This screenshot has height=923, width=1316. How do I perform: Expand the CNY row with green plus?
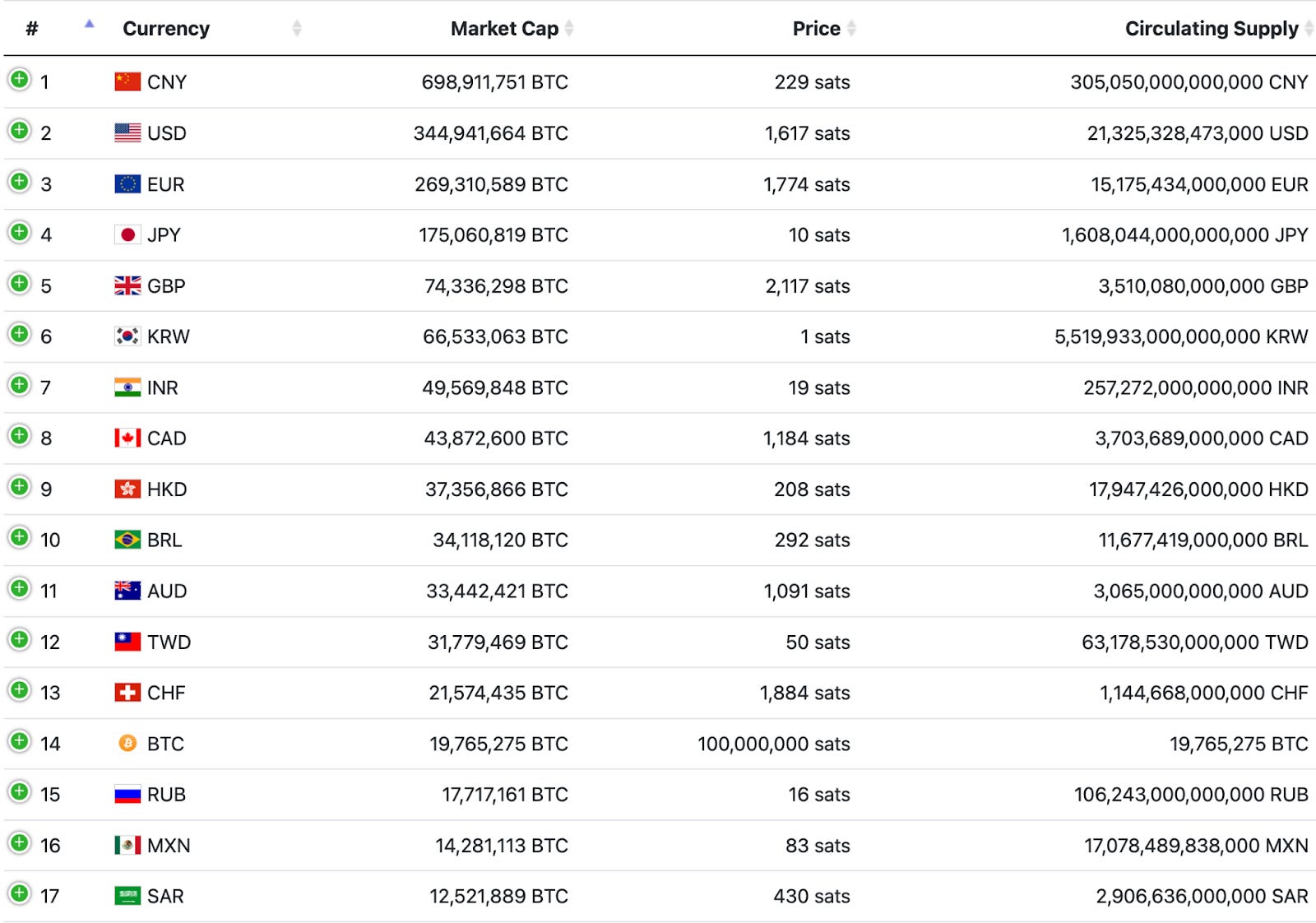(19, 80)
